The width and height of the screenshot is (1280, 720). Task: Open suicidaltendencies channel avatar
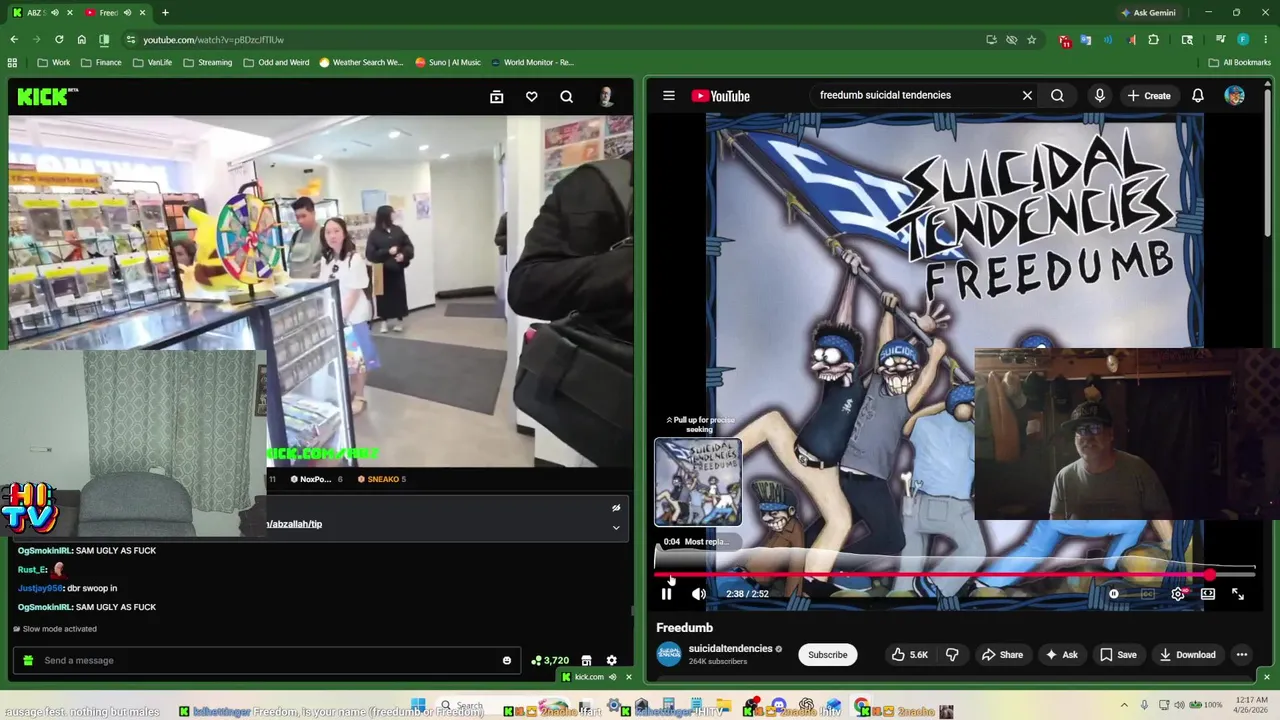[668, 655]
